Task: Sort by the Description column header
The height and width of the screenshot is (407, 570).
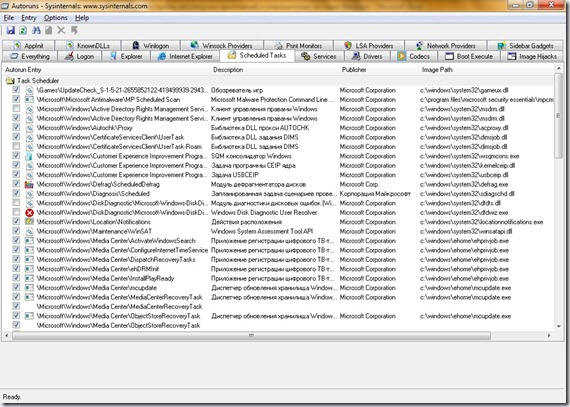Action: [274, 70]
